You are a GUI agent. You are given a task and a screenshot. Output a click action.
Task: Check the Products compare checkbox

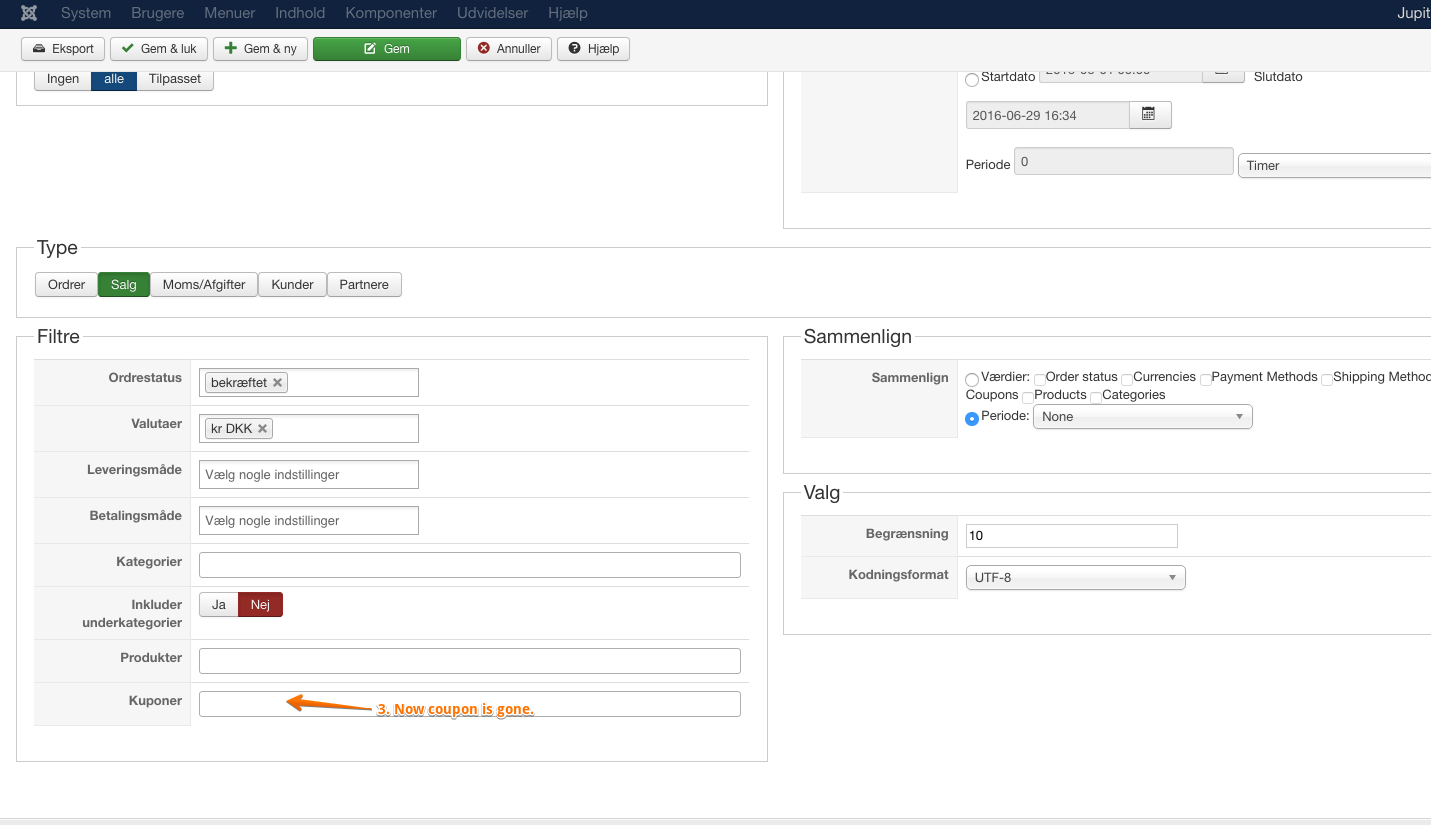click(x=1028, y=397)
